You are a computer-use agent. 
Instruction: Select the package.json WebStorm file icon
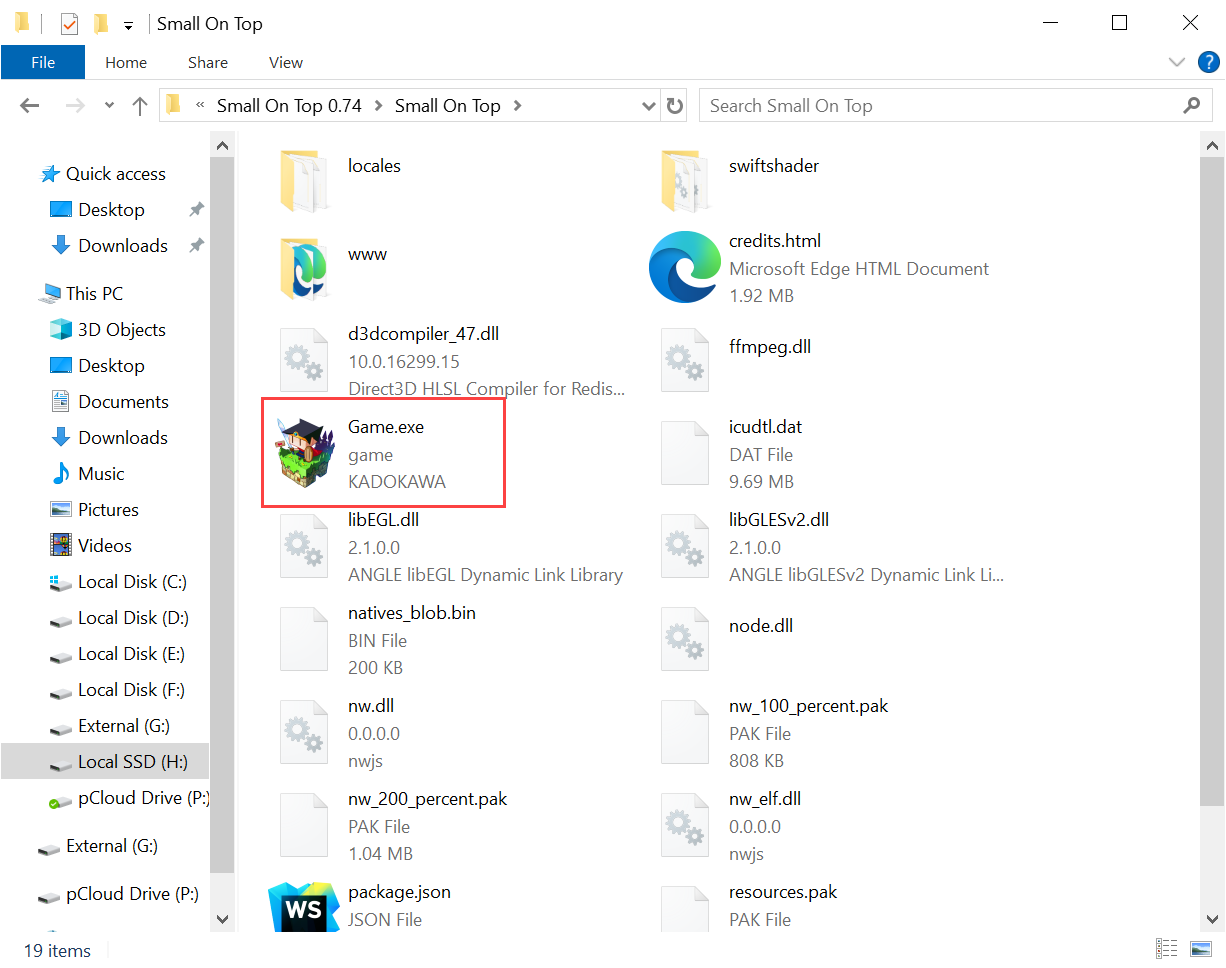click(x=303, y=906)
